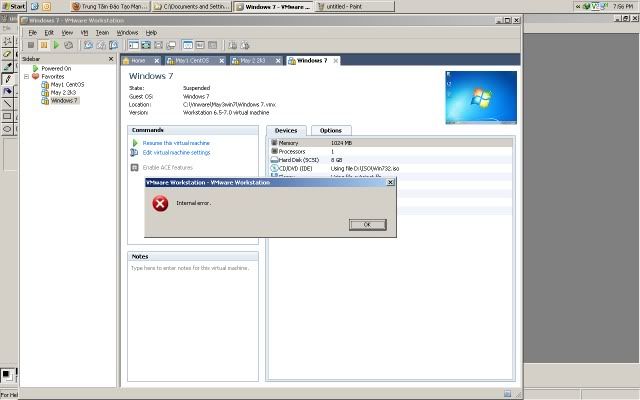Select the Line tool in Paint
The width and height of the screenshot is (640, 400).
(x=7, y=104)
